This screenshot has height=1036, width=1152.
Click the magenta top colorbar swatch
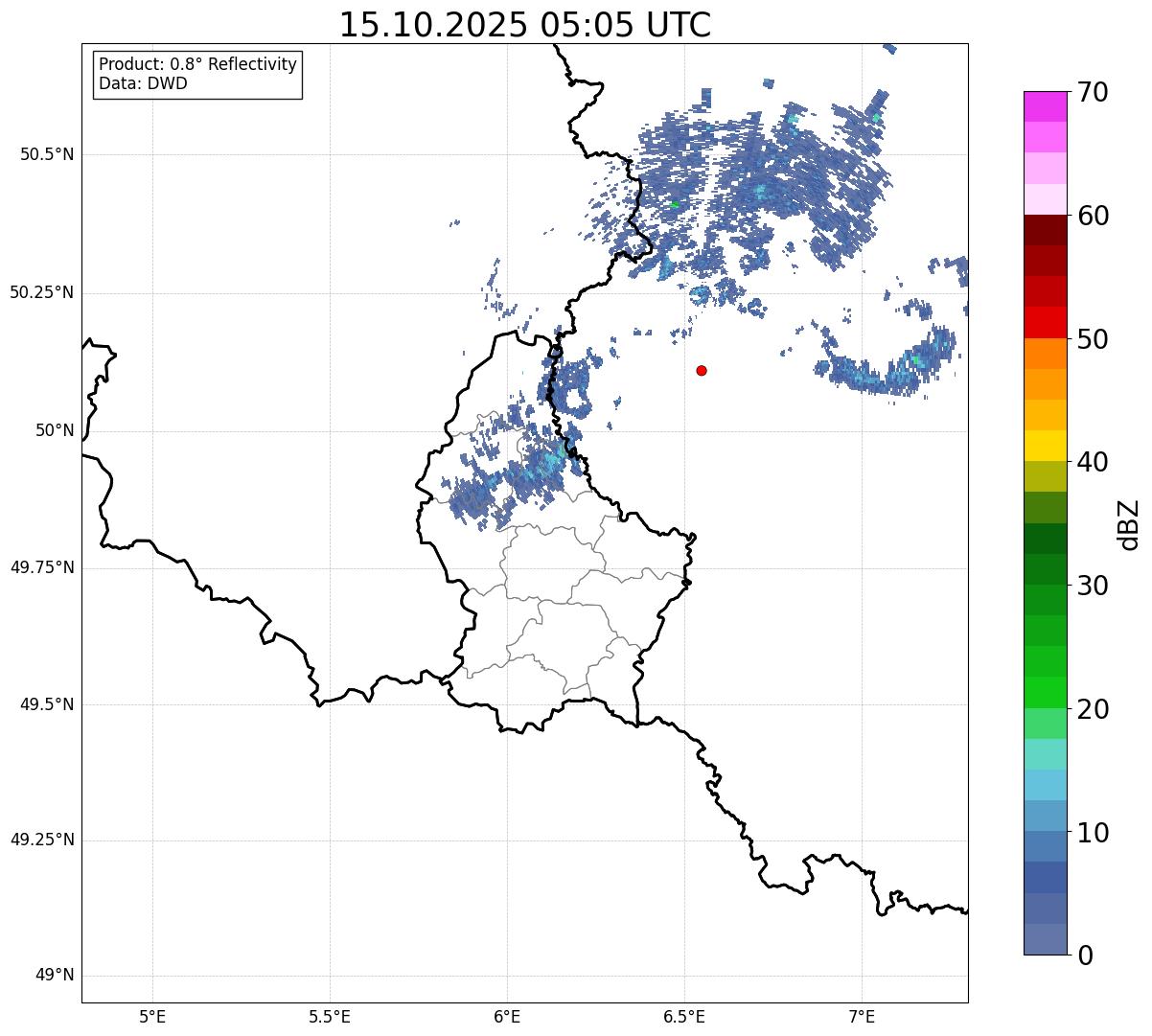(x=1046, y=106)
